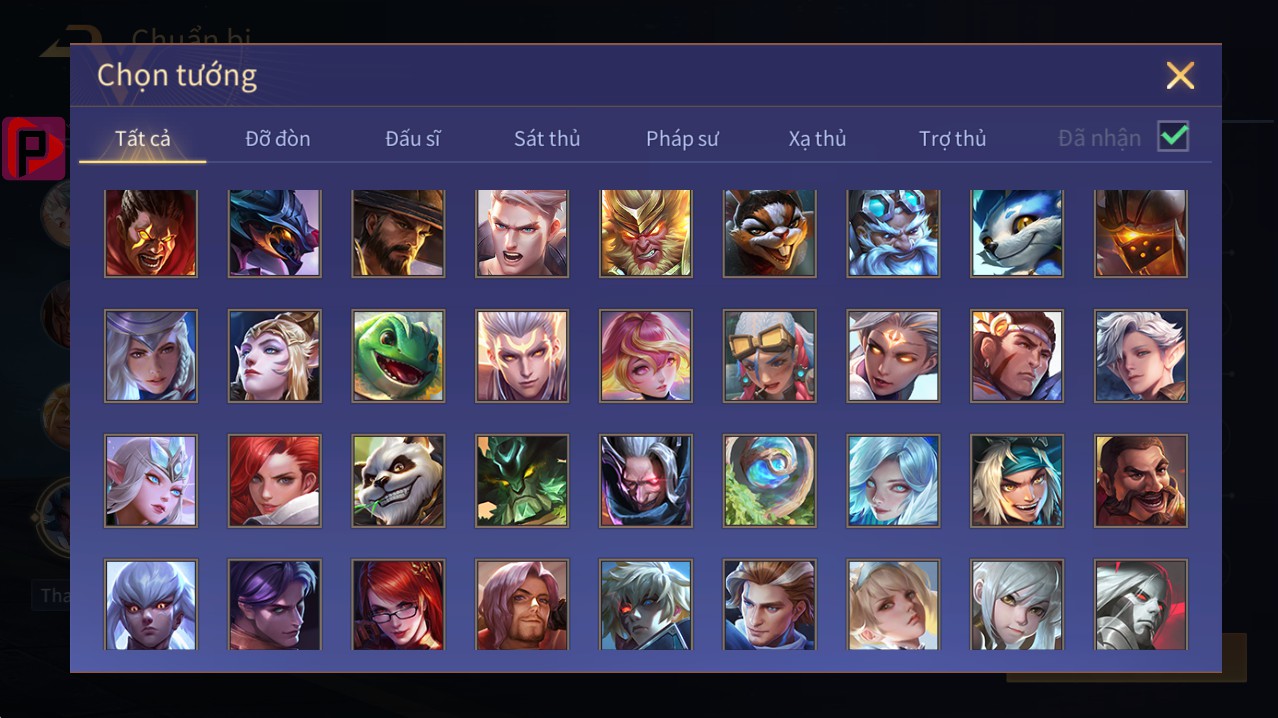Select the mustached brown-haired man hero
1278x718 pixels.
pyautogui.click(x=1142, y=481)
